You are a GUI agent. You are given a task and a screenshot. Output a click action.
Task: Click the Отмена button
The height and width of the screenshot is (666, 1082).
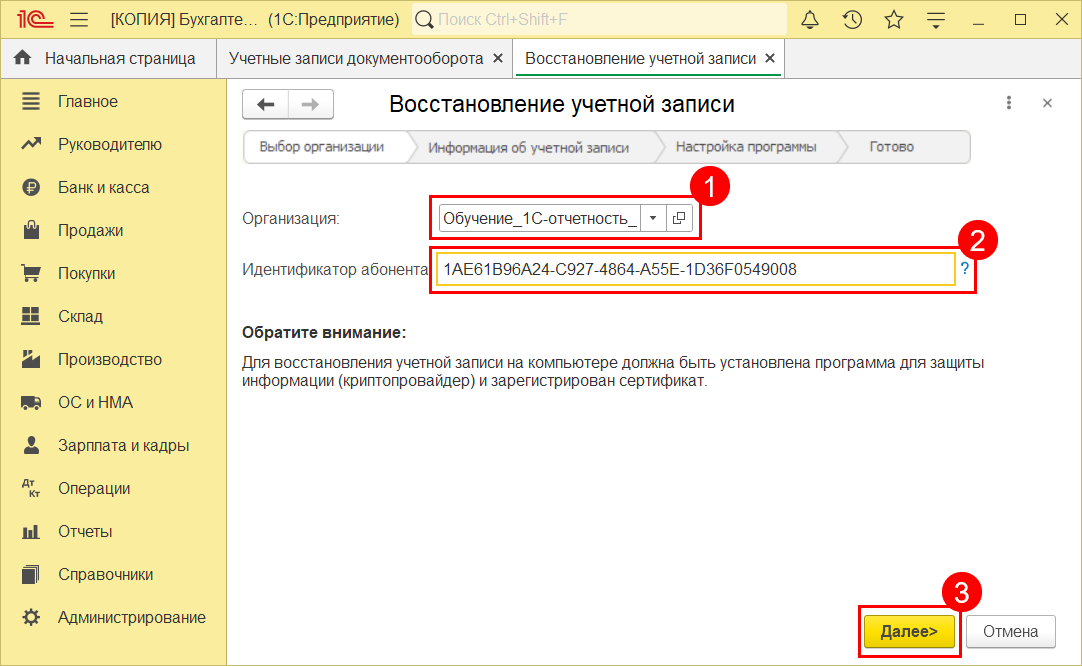[x=1011, y=631]
